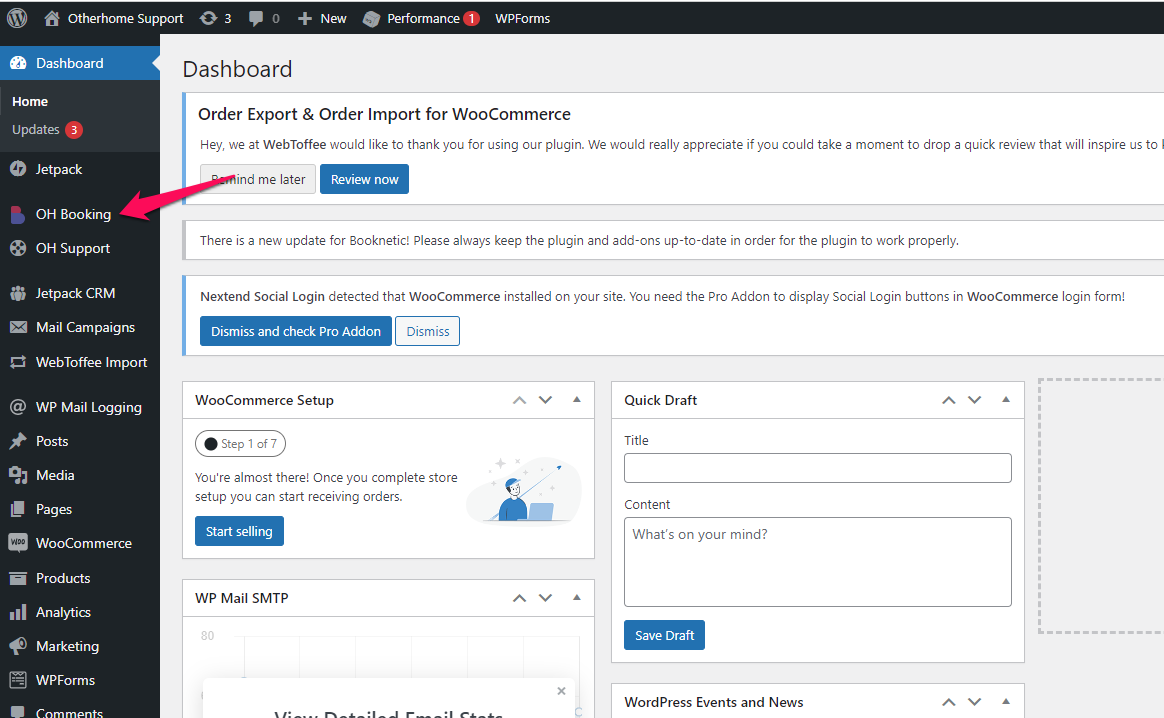Viewport: 1164px width, 718px height.
Task: Click the Mail Campaigns envelope icon
Action: (18, 327)
